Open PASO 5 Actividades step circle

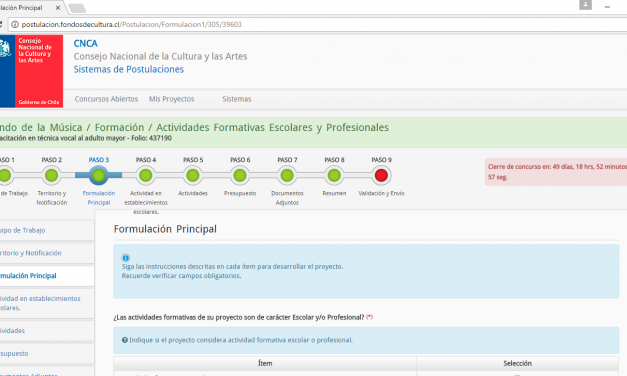click(x=193, y=175)
